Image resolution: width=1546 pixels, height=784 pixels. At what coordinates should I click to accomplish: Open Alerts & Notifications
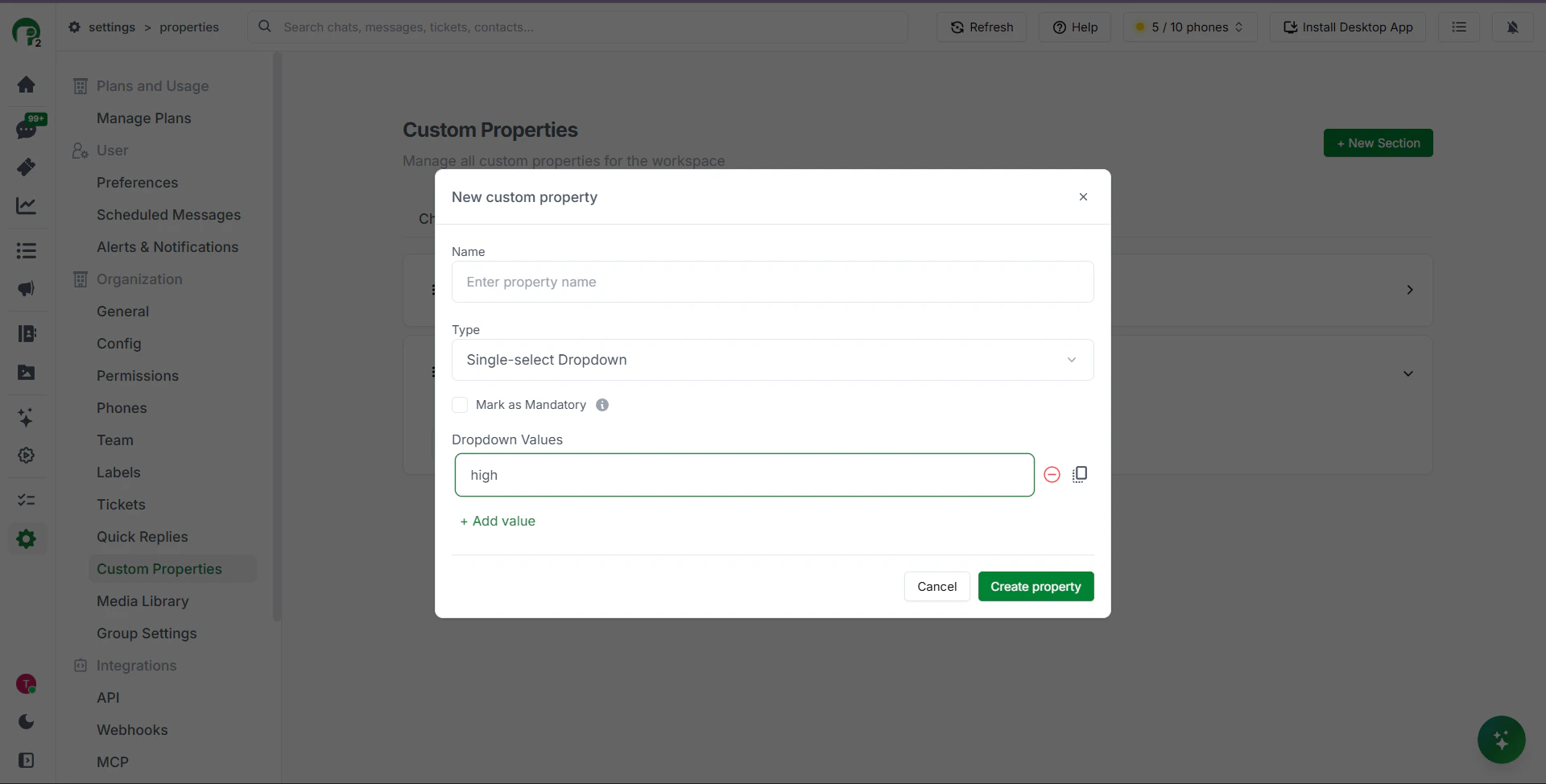[x=167, y=247]
